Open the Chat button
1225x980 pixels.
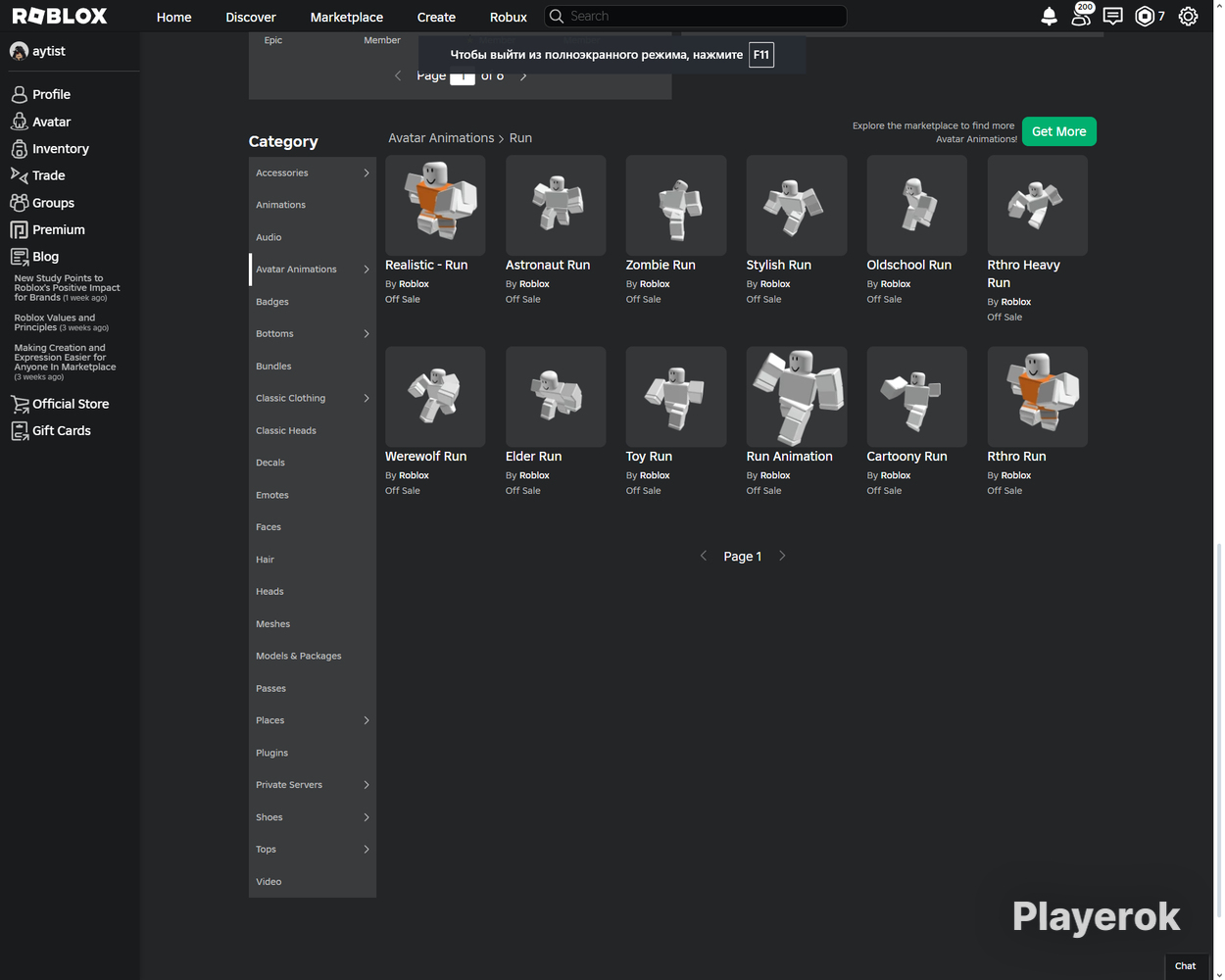coord(1186,966)
